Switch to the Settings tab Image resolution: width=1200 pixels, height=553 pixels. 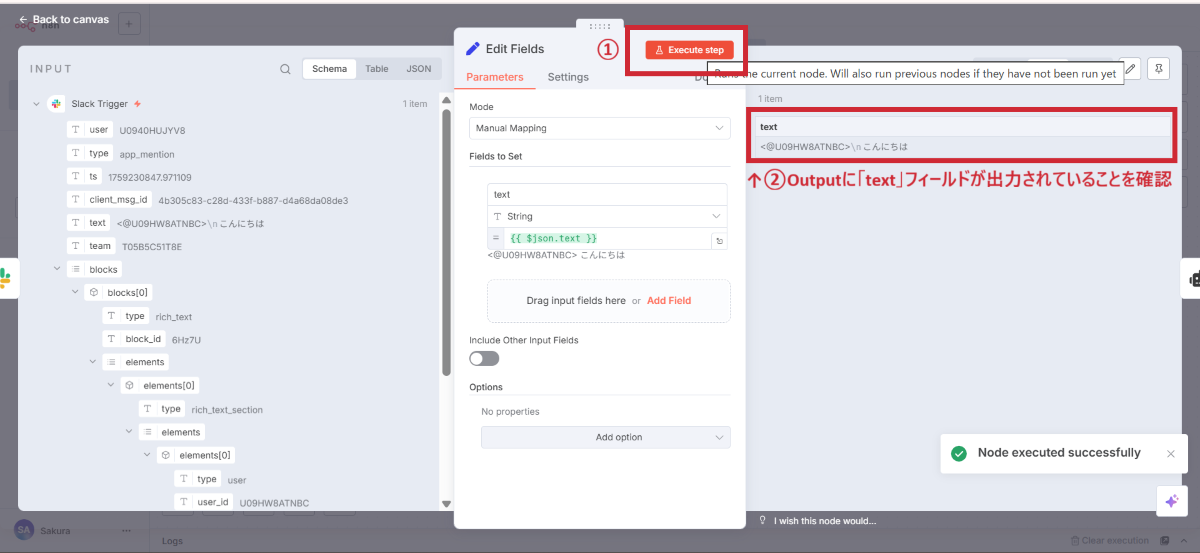[x=568, y=77]
